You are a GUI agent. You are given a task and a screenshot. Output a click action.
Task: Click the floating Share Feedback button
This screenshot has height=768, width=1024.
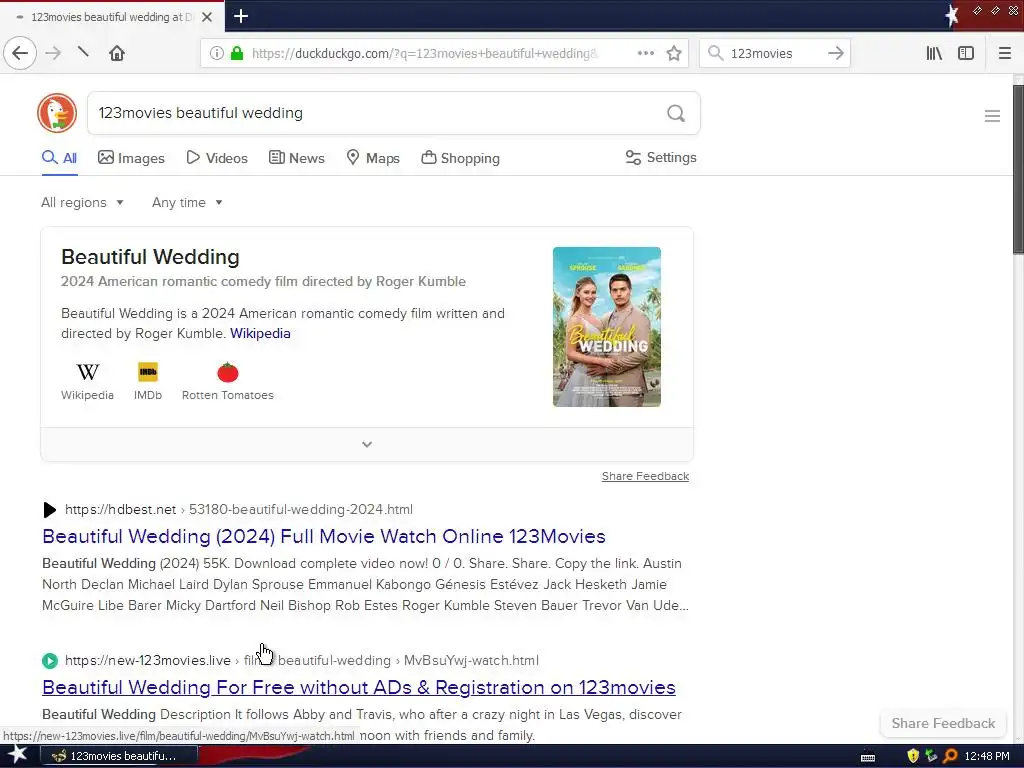pos(943,723)
